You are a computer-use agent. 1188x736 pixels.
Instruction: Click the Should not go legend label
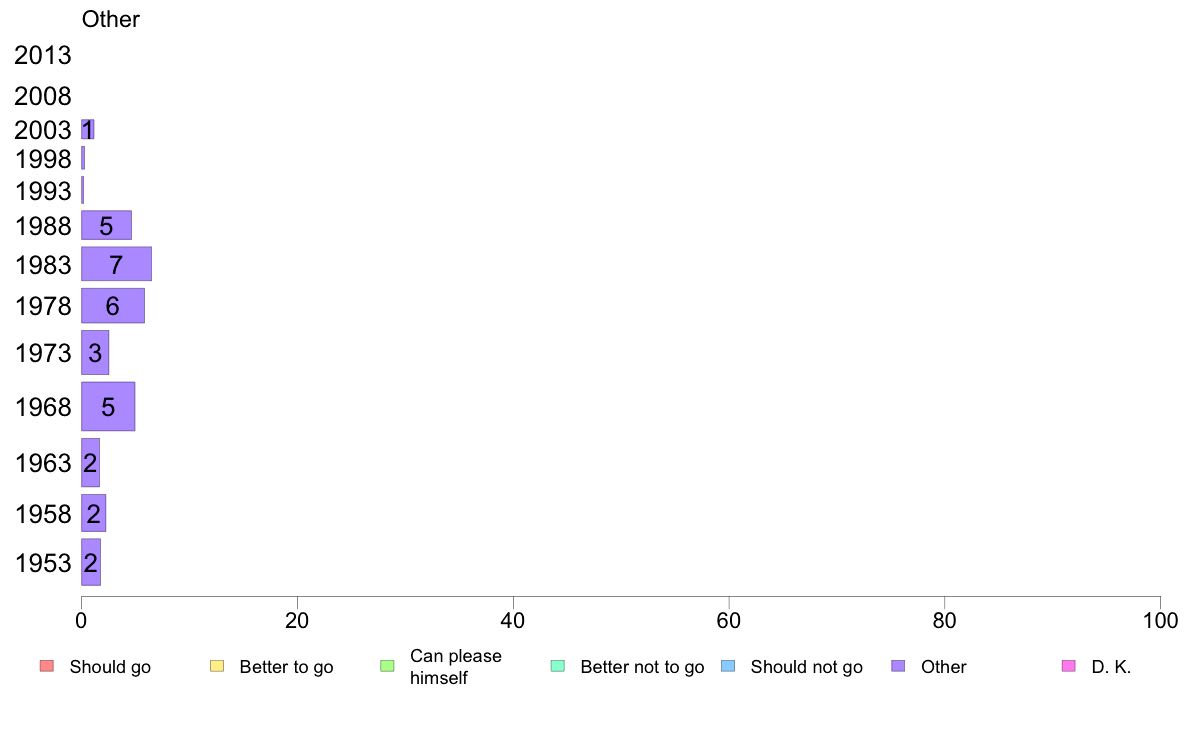click(807, 667)
